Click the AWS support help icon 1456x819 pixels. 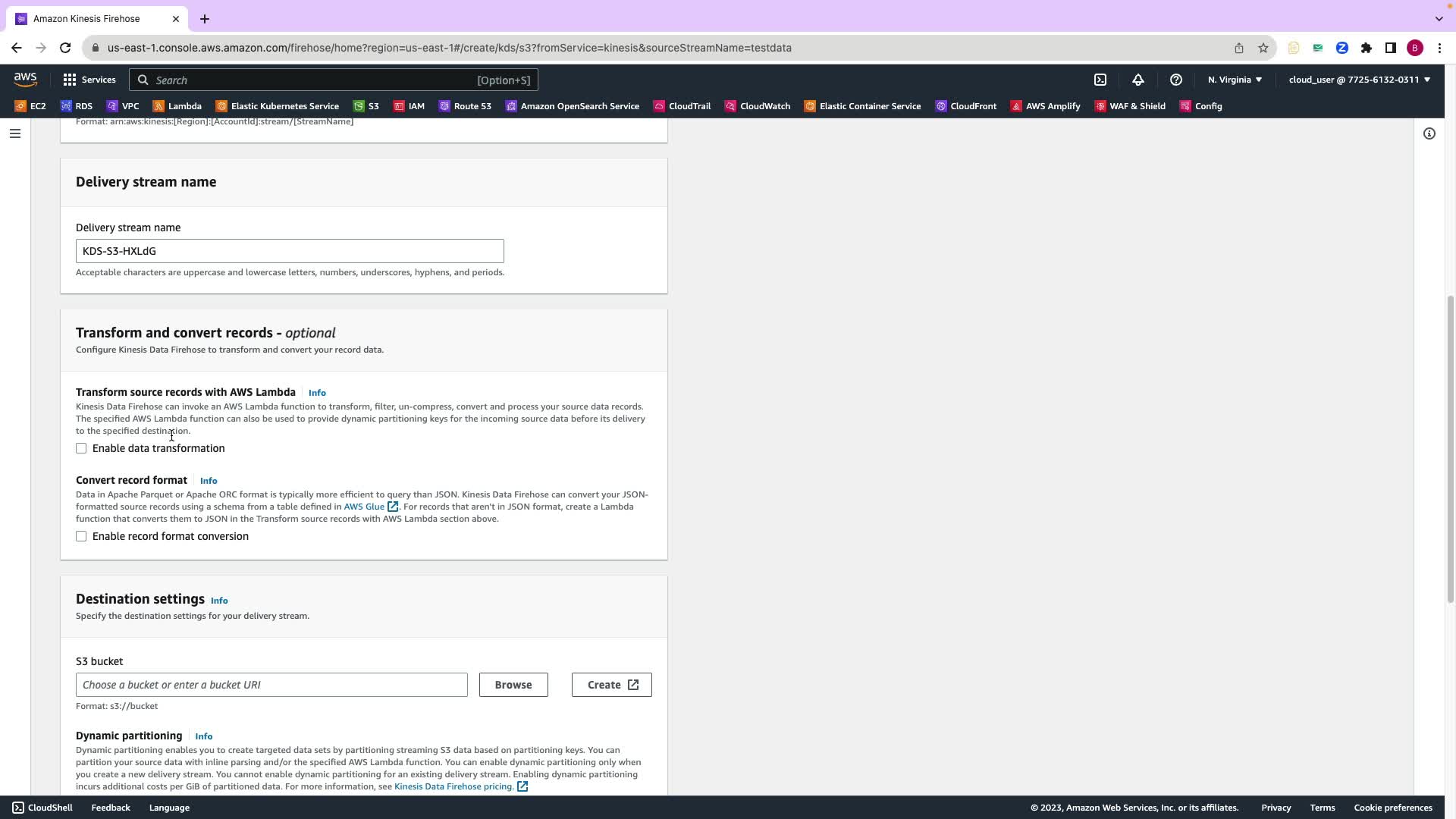pyautogui.click(x=1176, y=80)
